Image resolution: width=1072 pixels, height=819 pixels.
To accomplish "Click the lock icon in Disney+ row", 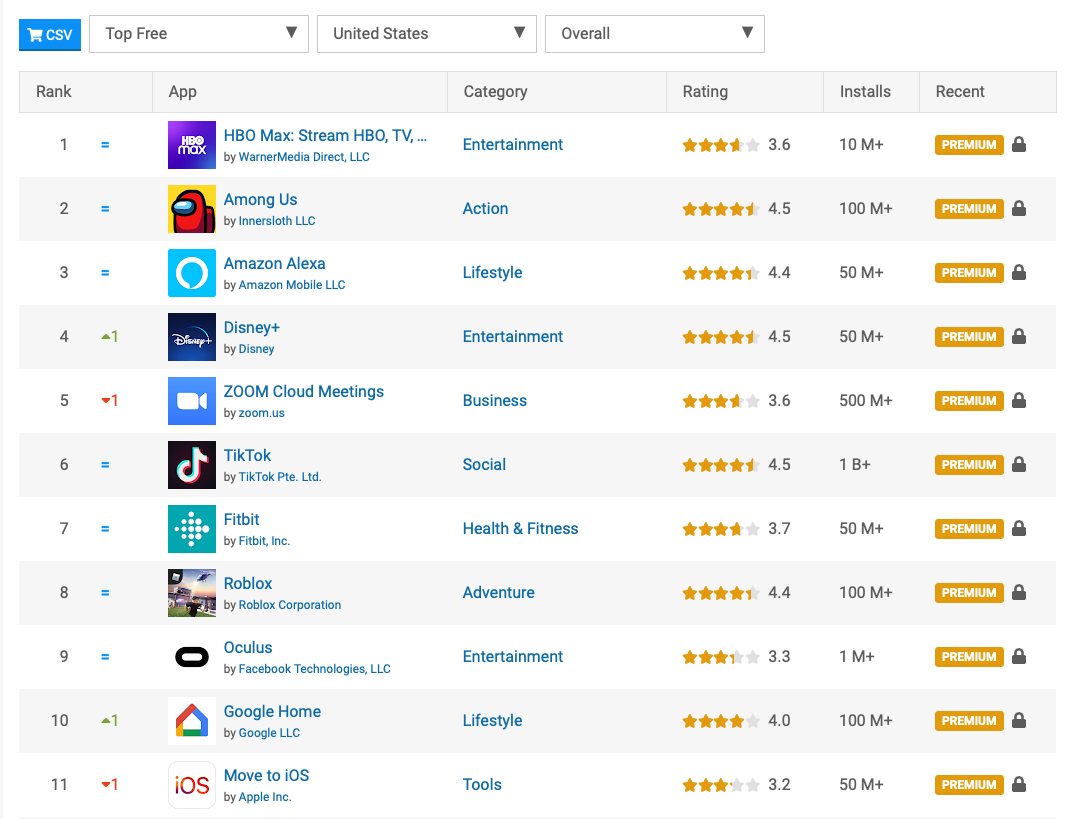I will tap(1019, 336).
